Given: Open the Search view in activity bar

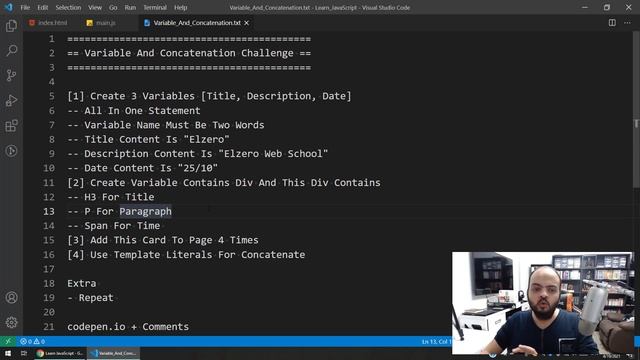Looking at the screenshot, I should click(11, 51).
